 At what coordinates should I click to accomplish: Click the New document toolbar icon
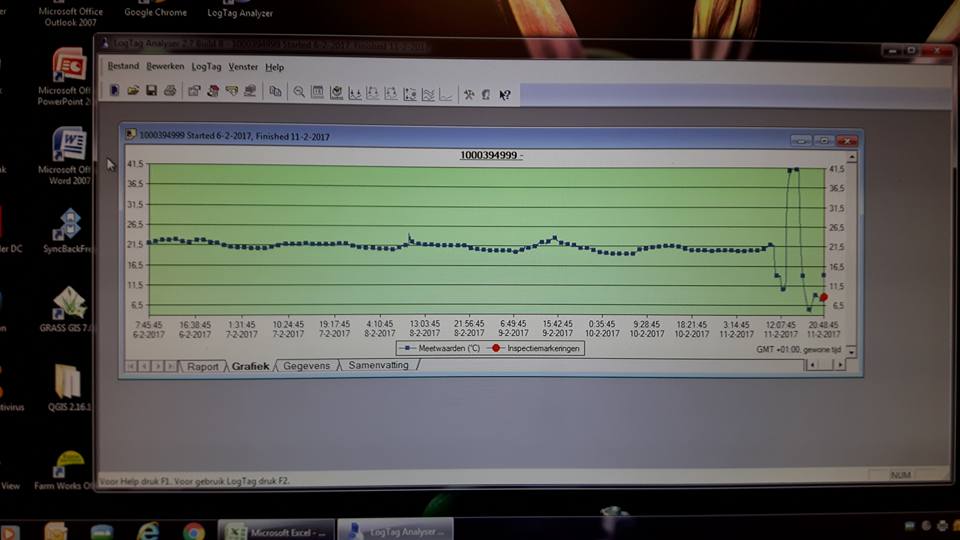(x=115, y=91)
